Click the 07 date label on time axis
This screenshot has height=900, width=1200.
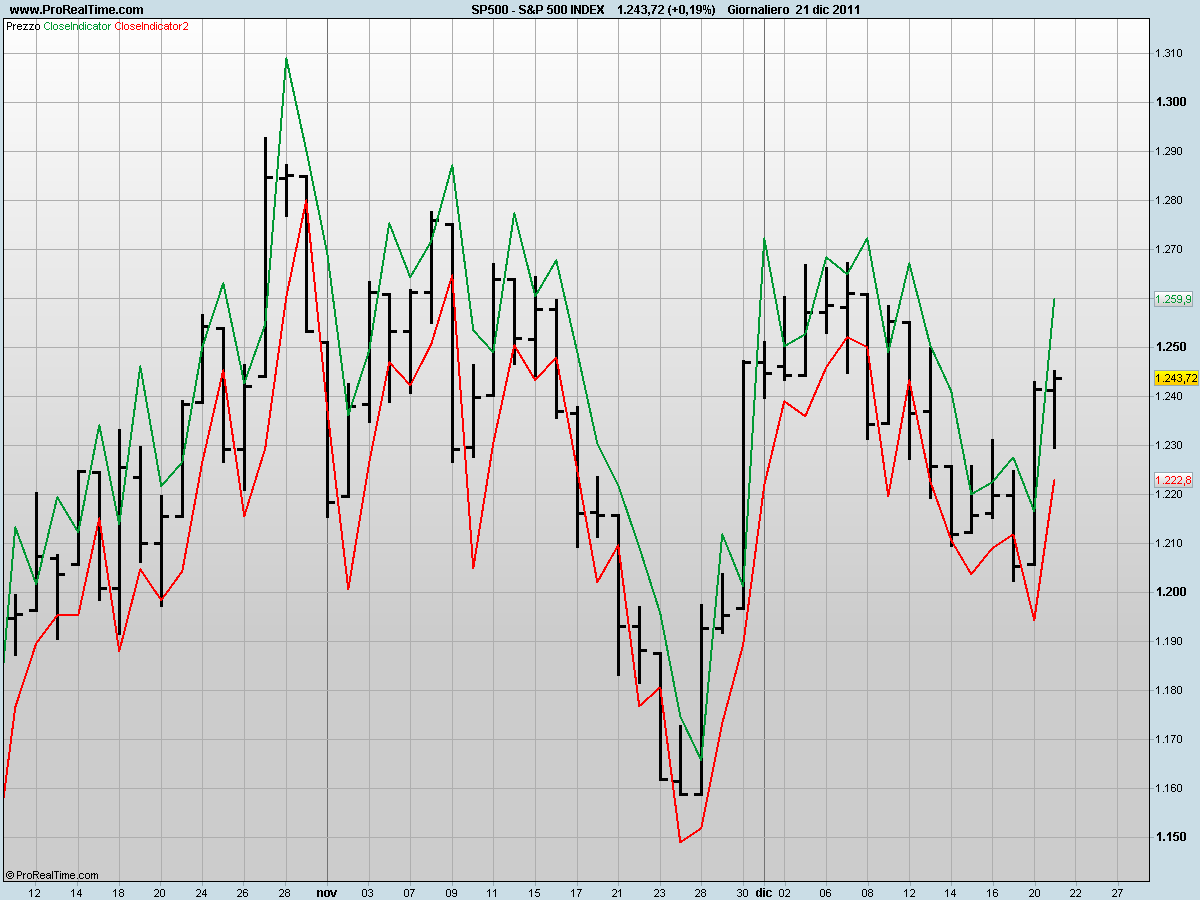(x=410, y=891)
